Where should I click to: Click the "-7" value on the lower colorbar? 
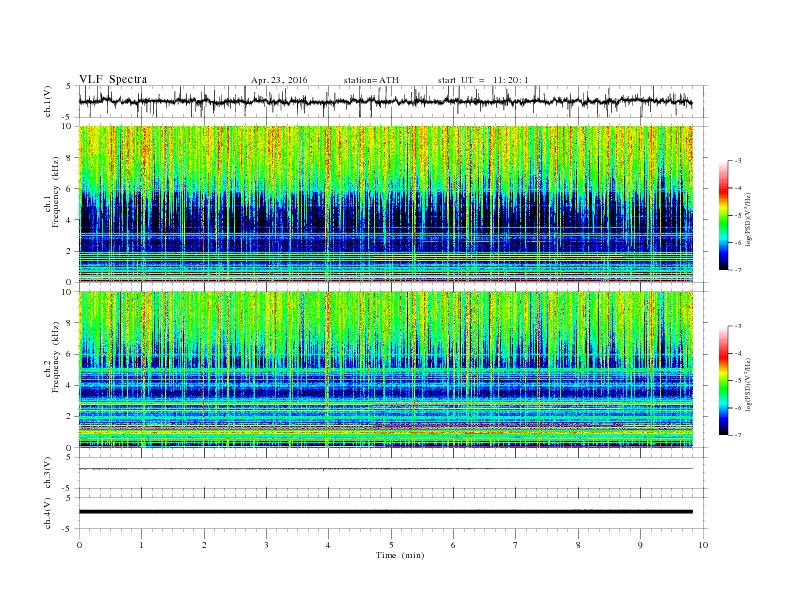pos(738,435)
